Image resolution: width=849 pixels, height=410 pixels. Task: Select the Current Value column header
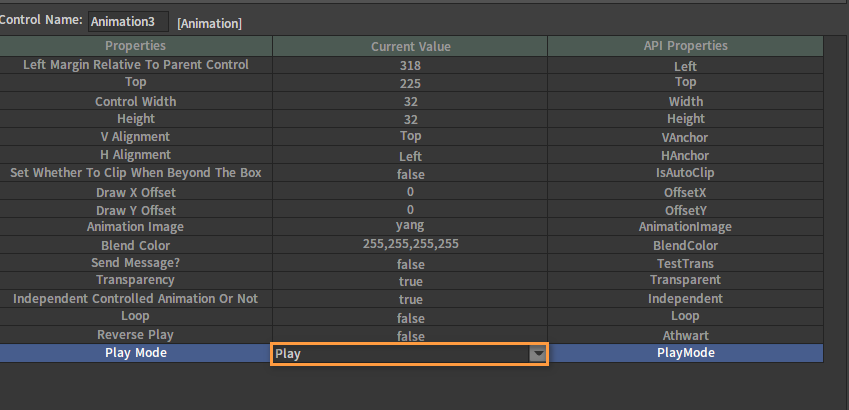pyautogui.click(x=410, y=47)
